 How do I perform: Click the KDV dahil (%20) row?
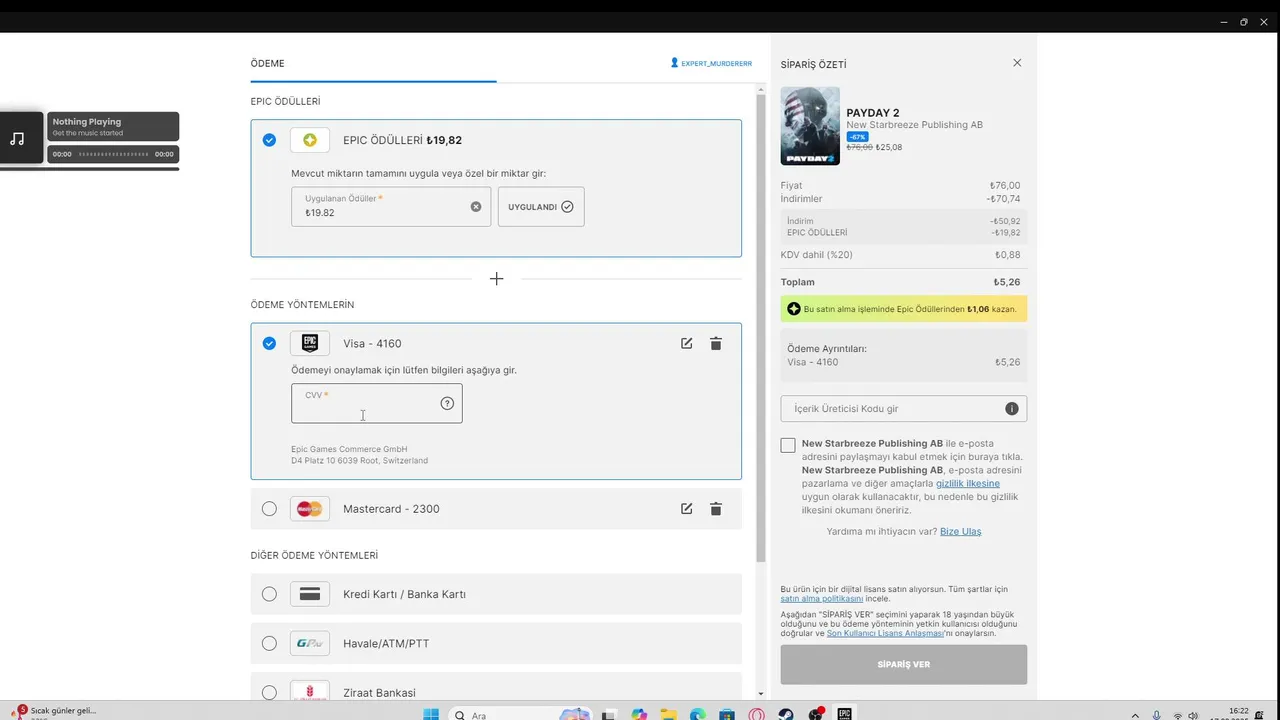click(x=904, y=255)
